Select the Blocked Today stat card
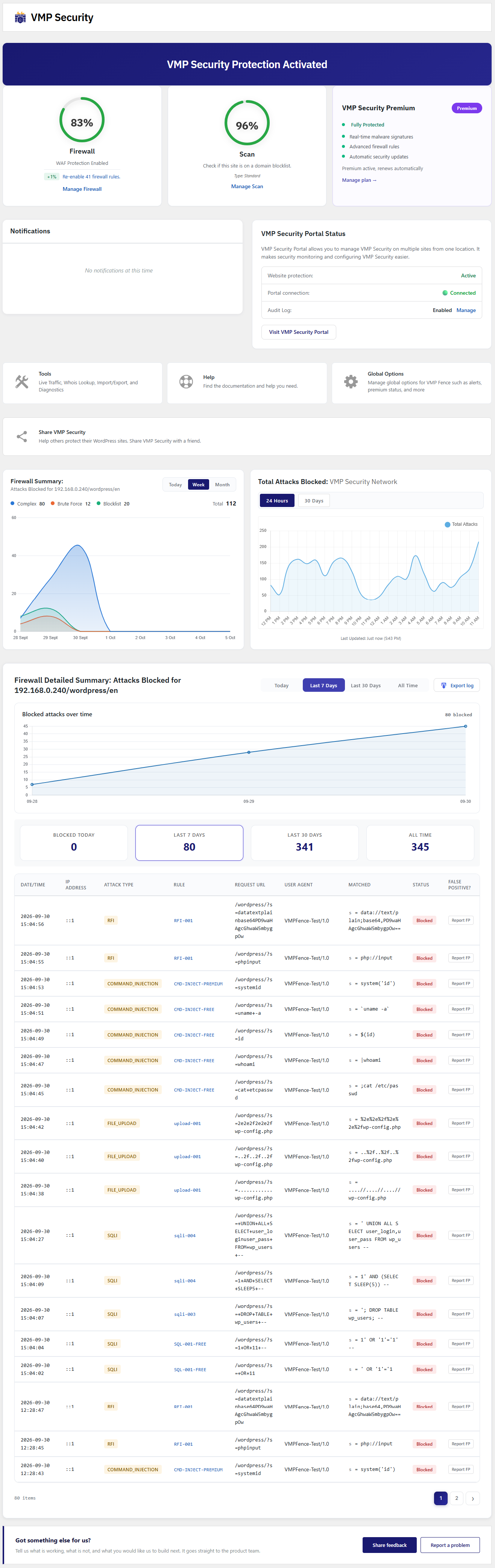The width and height of the screenshot is (495, 1568). pyautogui.click(x=74, y=842)
